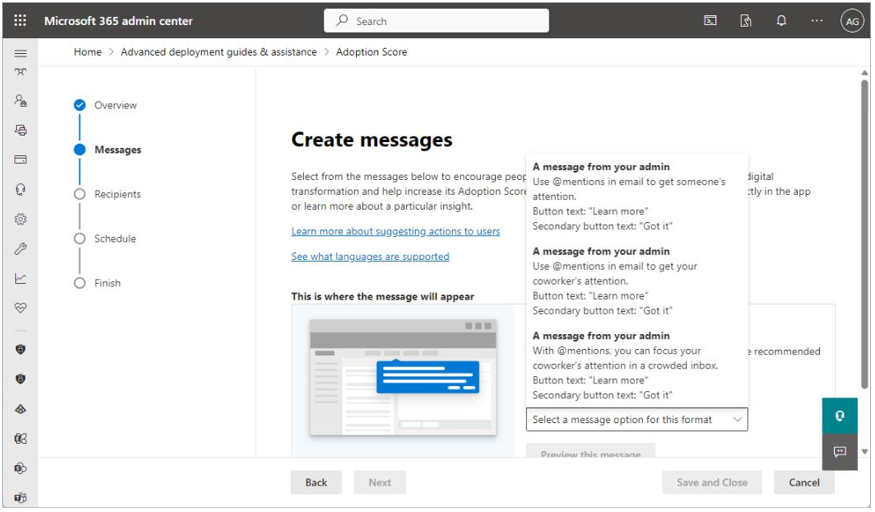Screen dimensions: 875x512
Task: Go to completed Overview step circle
Action: (x=80, y=105)
